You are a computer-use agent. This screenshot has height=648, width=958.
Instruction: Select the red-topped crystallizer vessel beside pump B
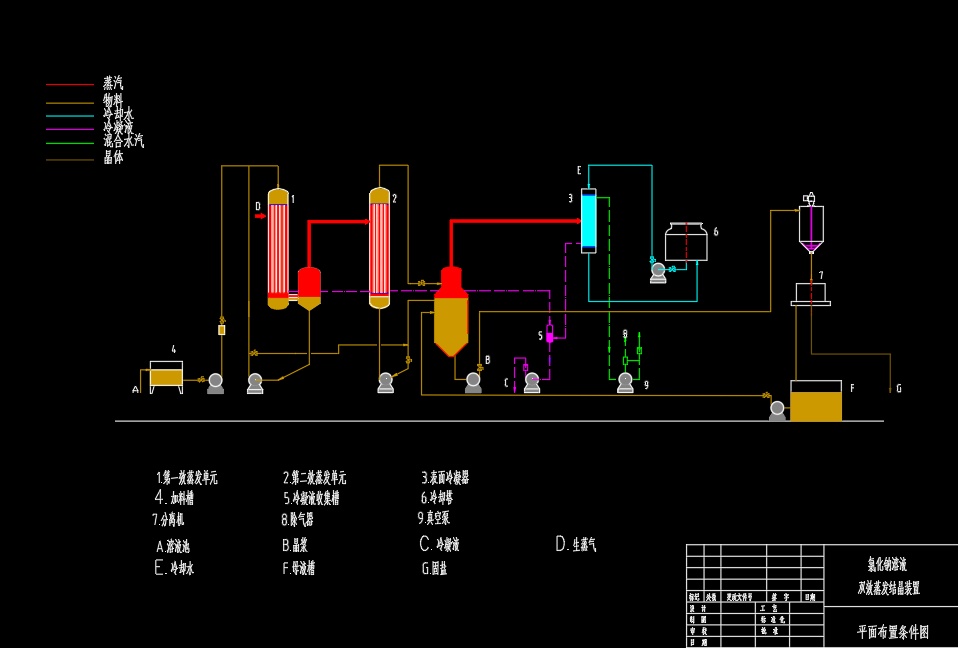coord(451,312)
